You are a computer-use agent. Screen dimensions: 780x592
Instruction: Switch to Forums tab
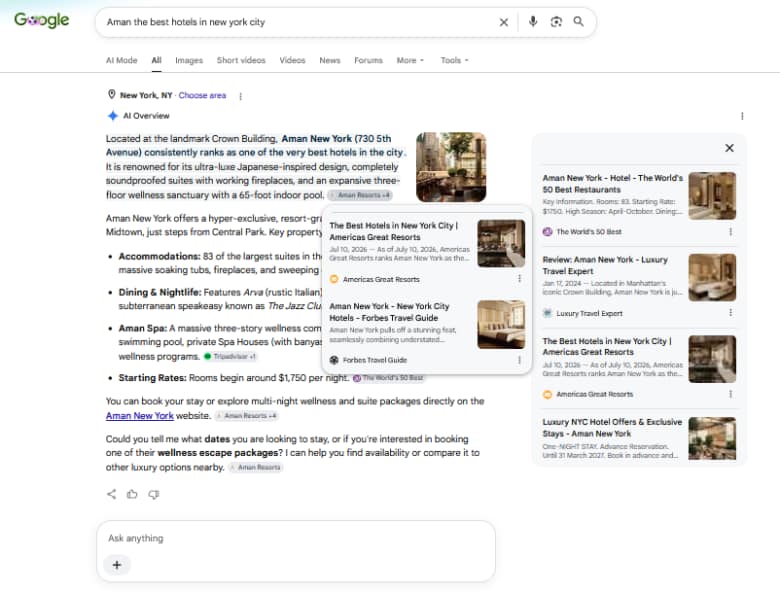point(369,60)
